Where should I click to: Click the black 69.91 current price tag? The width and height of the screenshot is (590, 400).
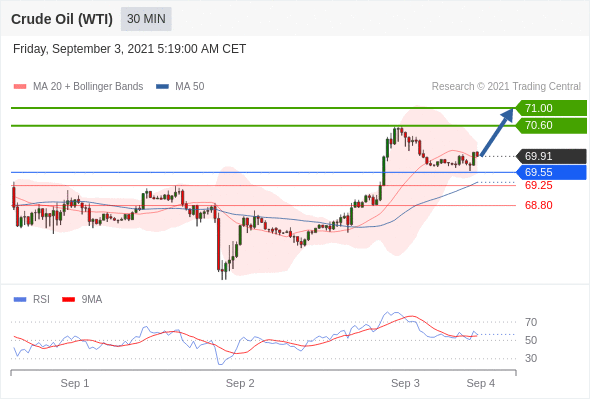[x=551, y=156]
